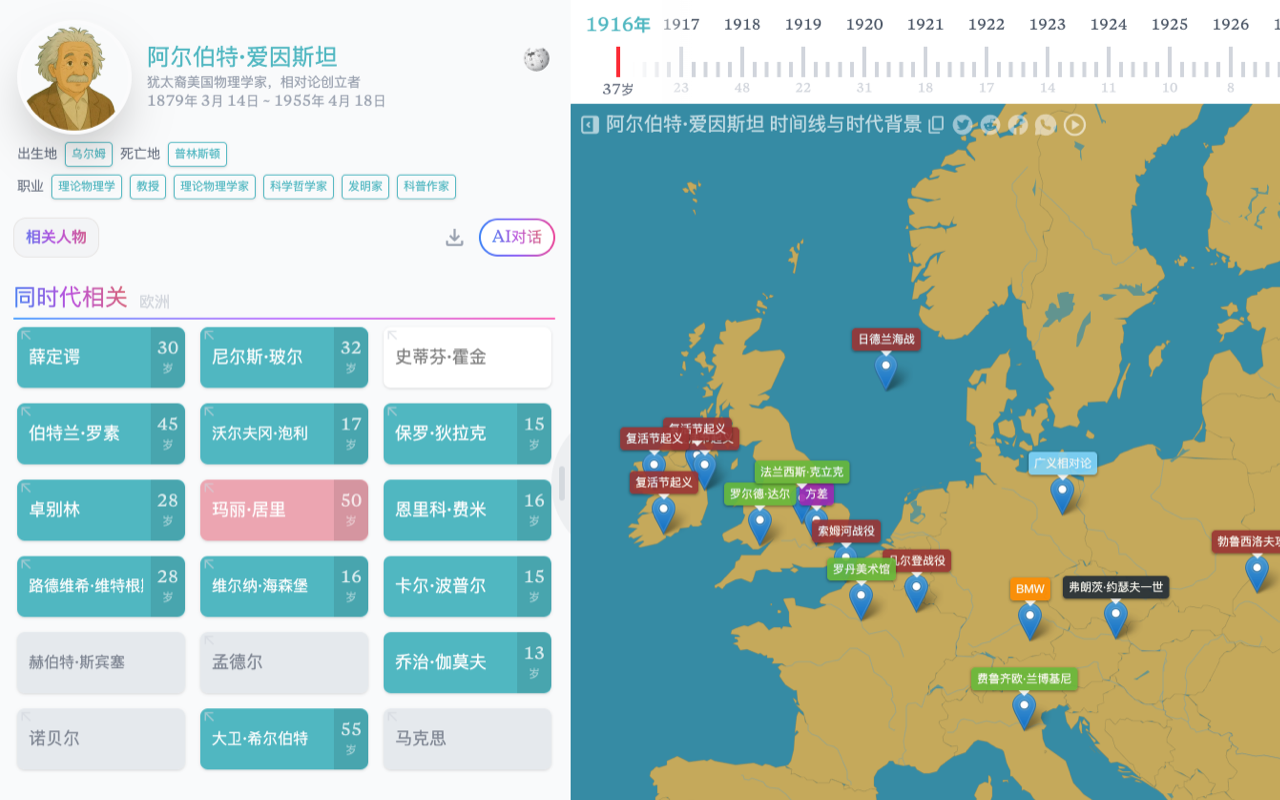The width and height of the screenshot is (1280, 800).
Task: Copy the timeline title with the copy icon
Action: pos(936,125)
